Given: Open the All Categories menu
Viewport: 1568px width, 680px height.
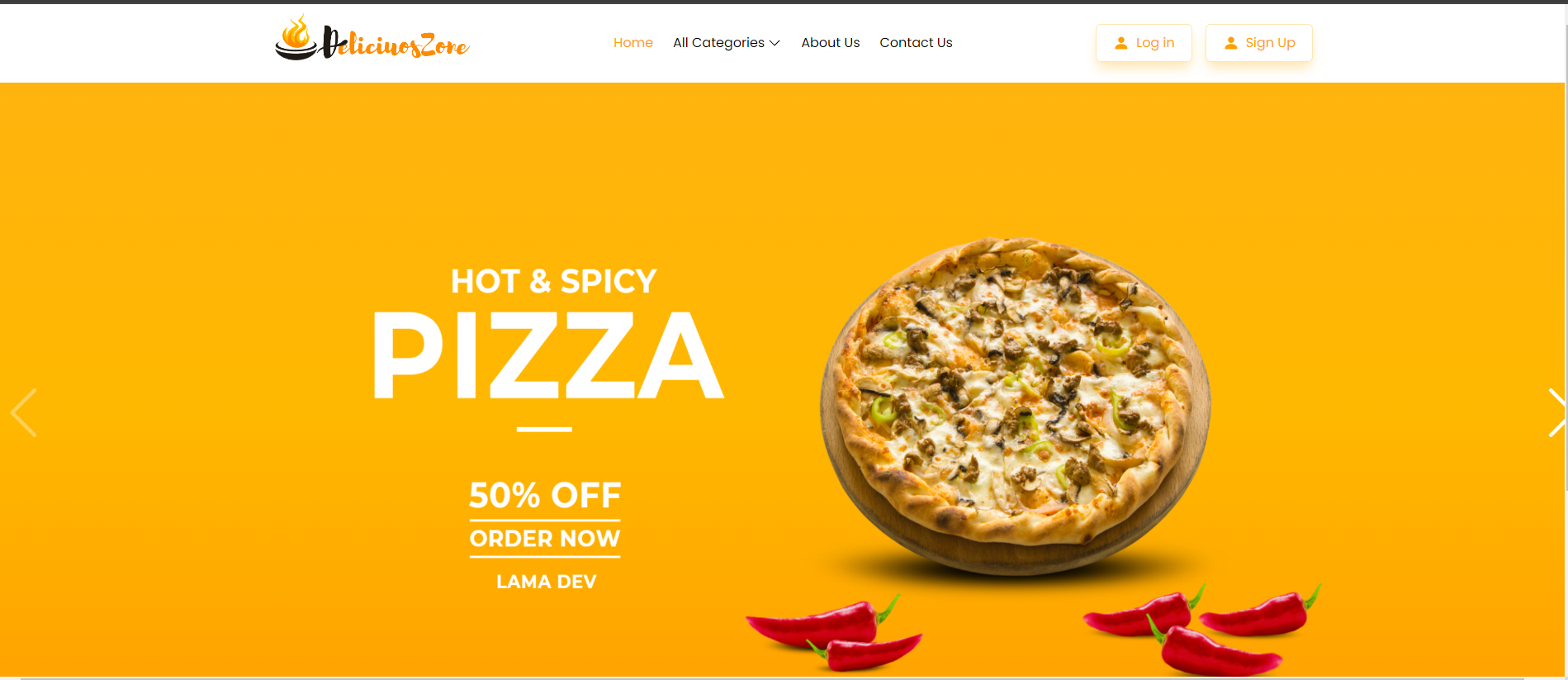Looking at the screenshot, I should (x=727, y=43).
